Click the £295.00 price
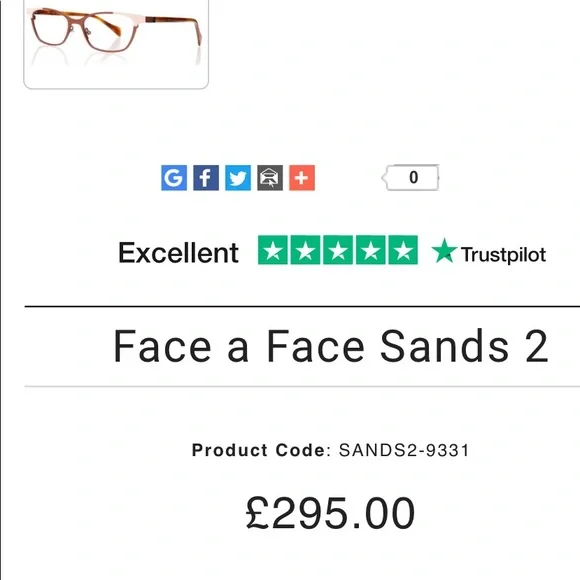 (x=330, y=513)
